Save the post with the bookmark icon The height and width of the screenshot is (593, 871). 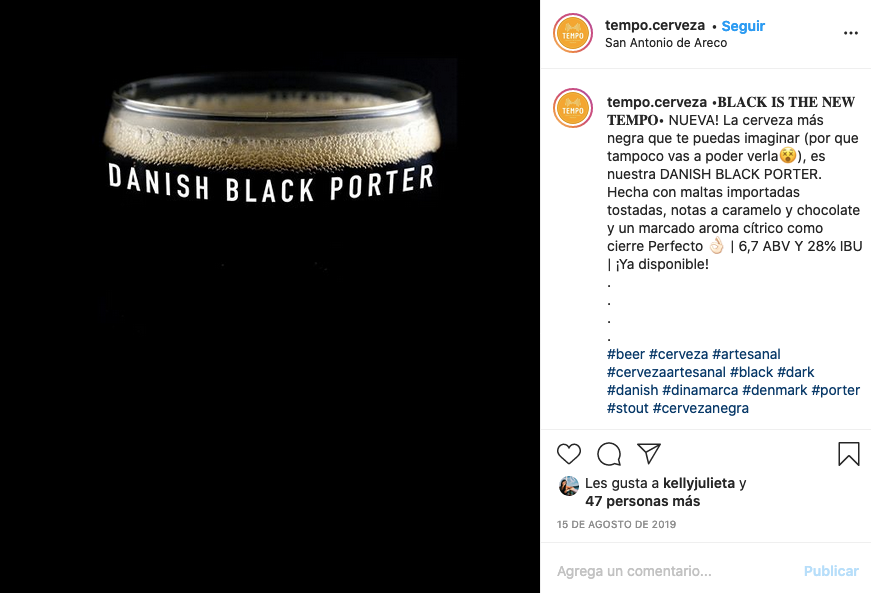(x=849, y=454)
